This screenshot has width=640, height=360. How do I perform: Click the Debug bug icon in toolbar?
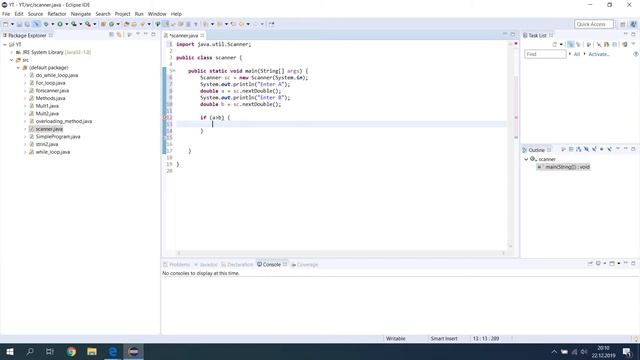click(x=46, y=24)
